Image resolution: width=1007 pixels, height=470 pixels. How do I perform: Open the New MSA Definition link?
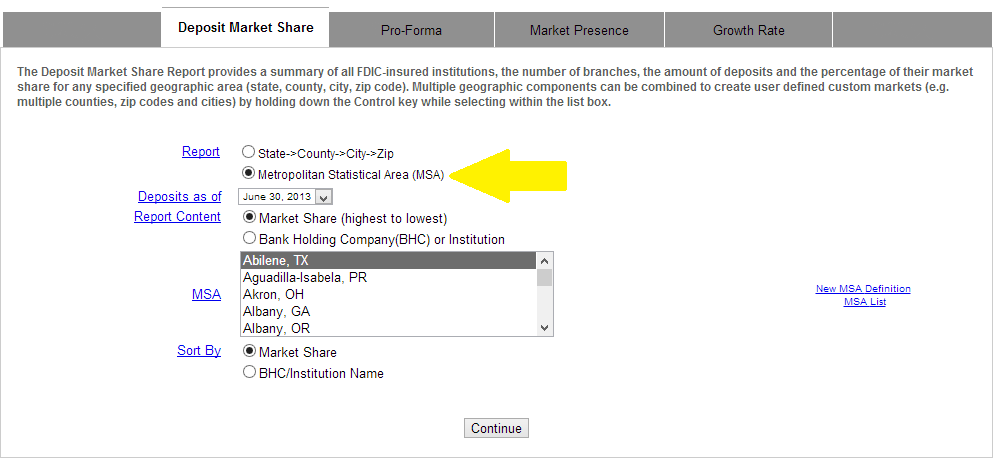coord(863,289)
